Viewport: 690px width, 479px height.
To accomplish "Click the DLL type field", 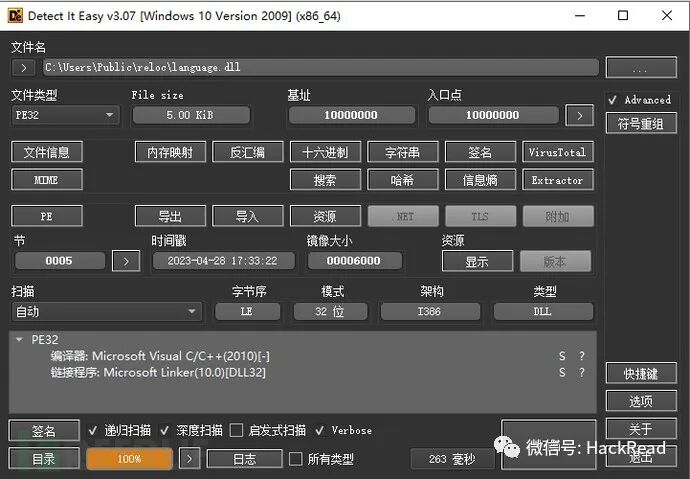I will coord(543,311).
